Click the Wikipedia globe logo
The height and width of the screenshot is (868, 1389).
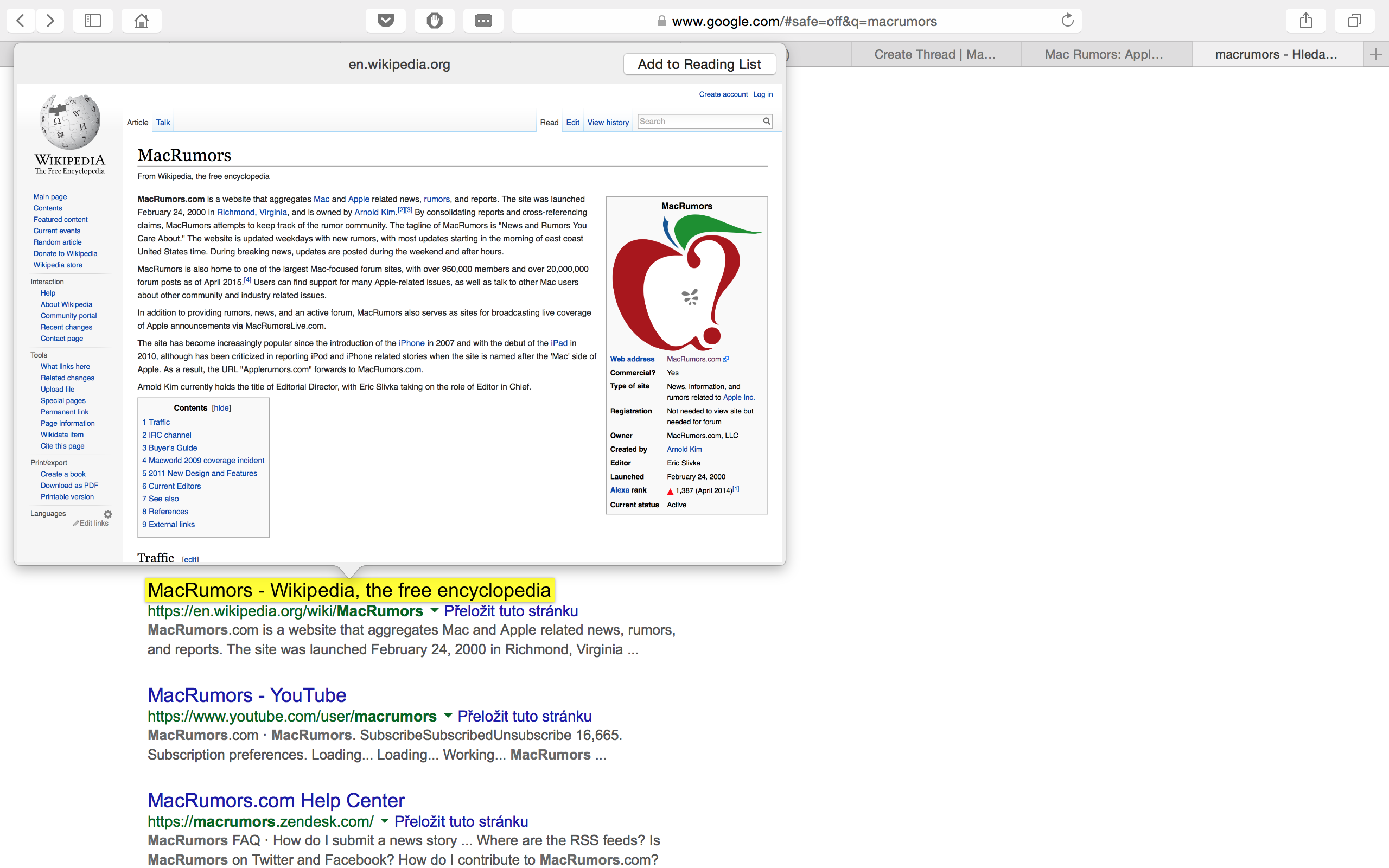click(70, 123)
